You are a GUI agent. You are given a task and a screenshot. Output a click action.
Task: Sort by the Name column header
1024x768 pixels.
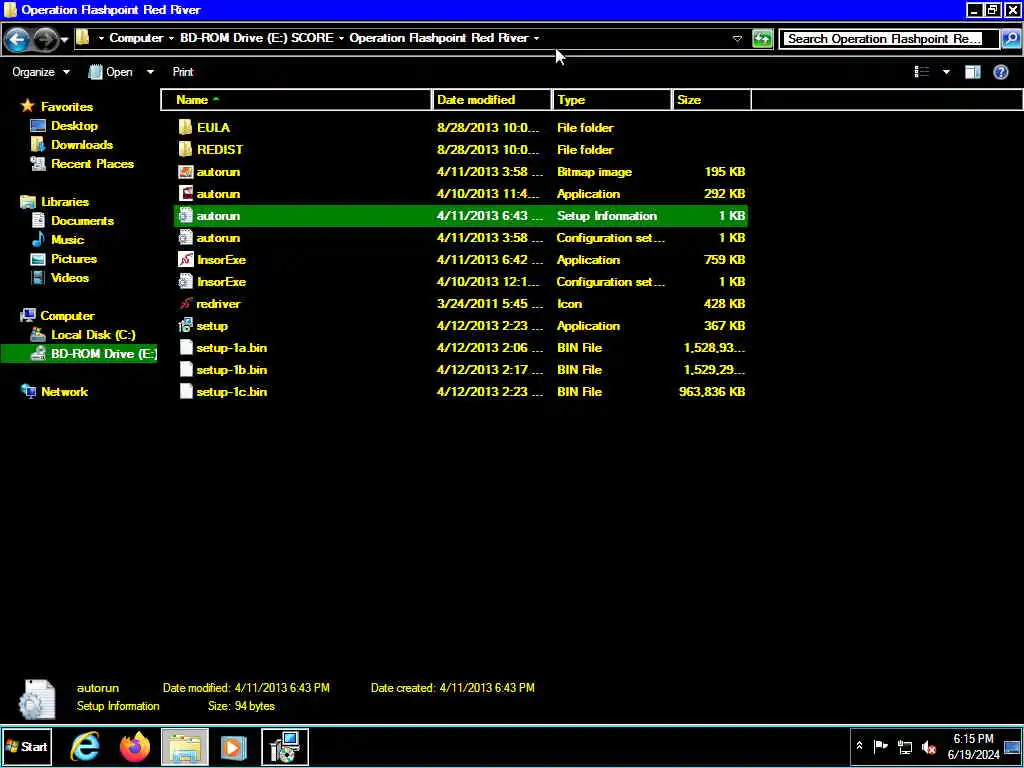pyautogui.click(x=296, y=100)
